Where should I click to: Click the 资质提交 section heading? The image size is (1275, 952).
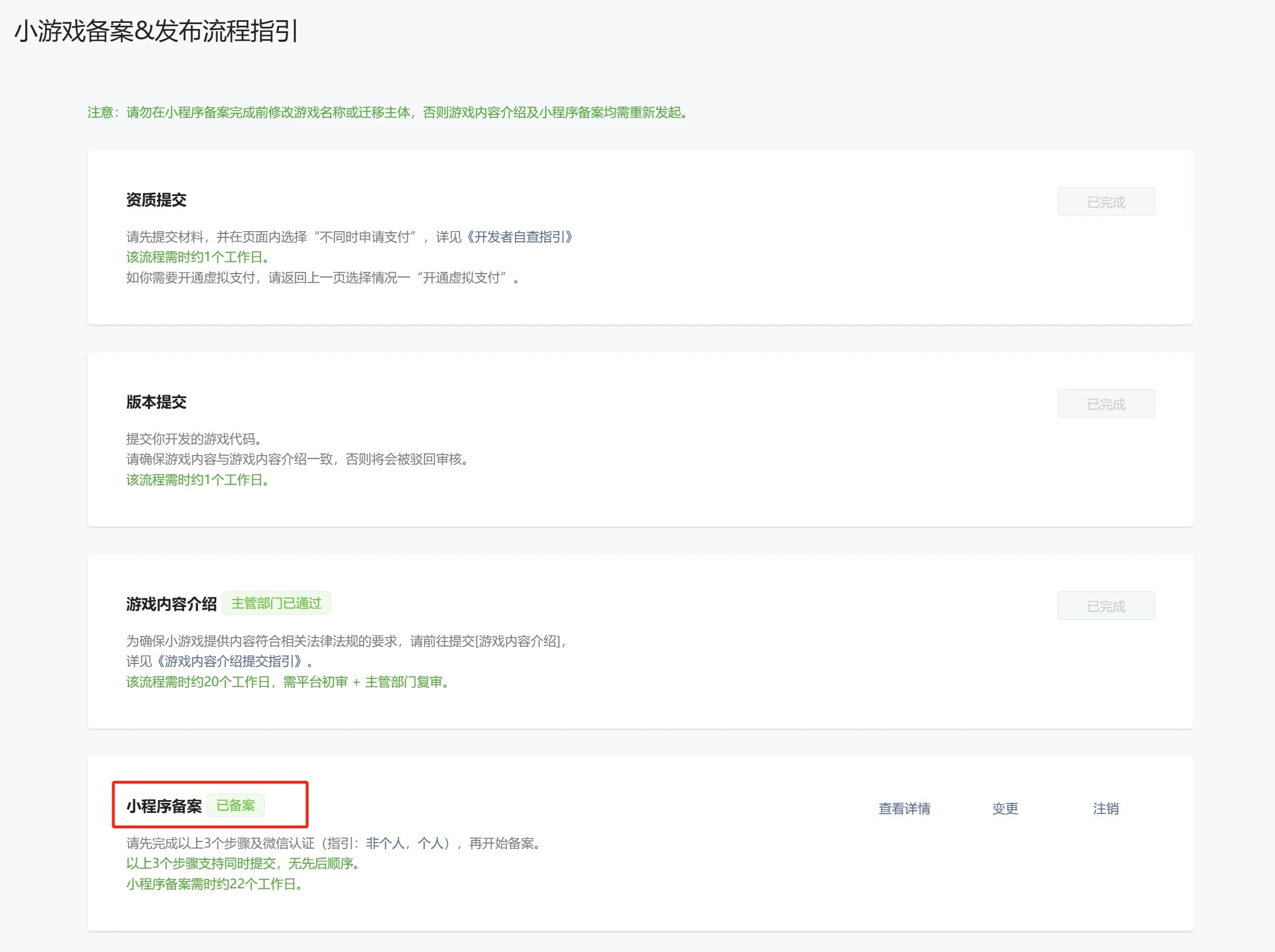pyautogui.click(x=156, y=200)
